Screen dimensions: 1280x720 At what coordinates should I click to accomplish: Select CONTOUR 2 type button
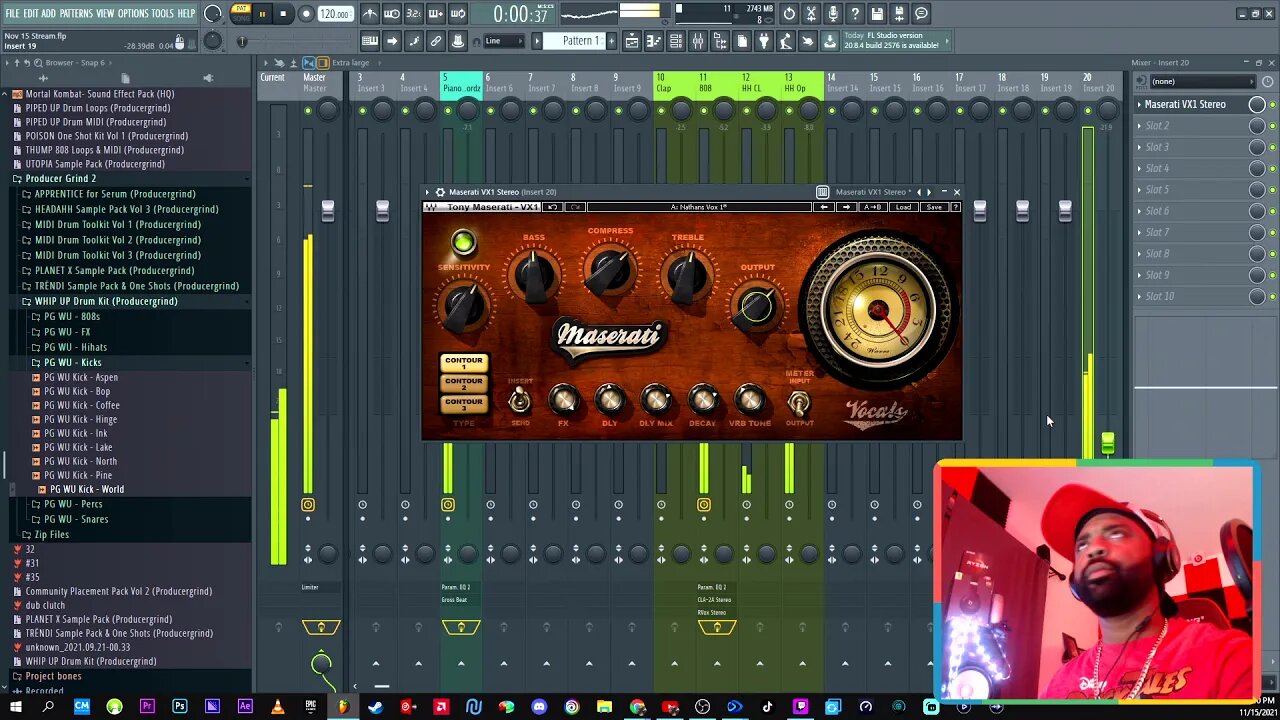point(463,383)
